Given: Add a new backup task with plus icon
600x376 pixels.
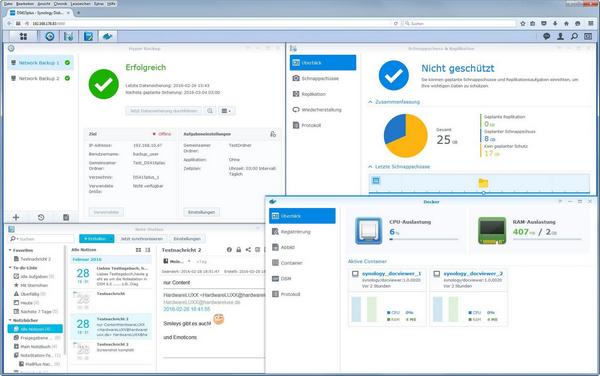Looking at the screenshot, I should (x=16, y=217).
